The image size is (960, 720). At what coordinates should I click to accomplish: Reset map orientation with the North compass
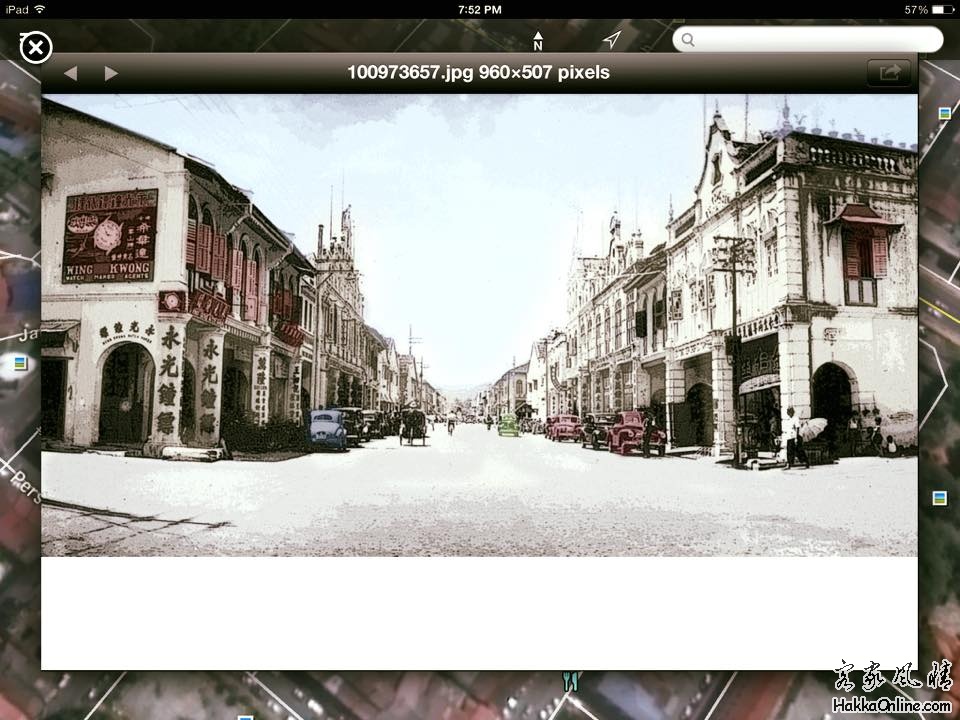coord(538,41)
